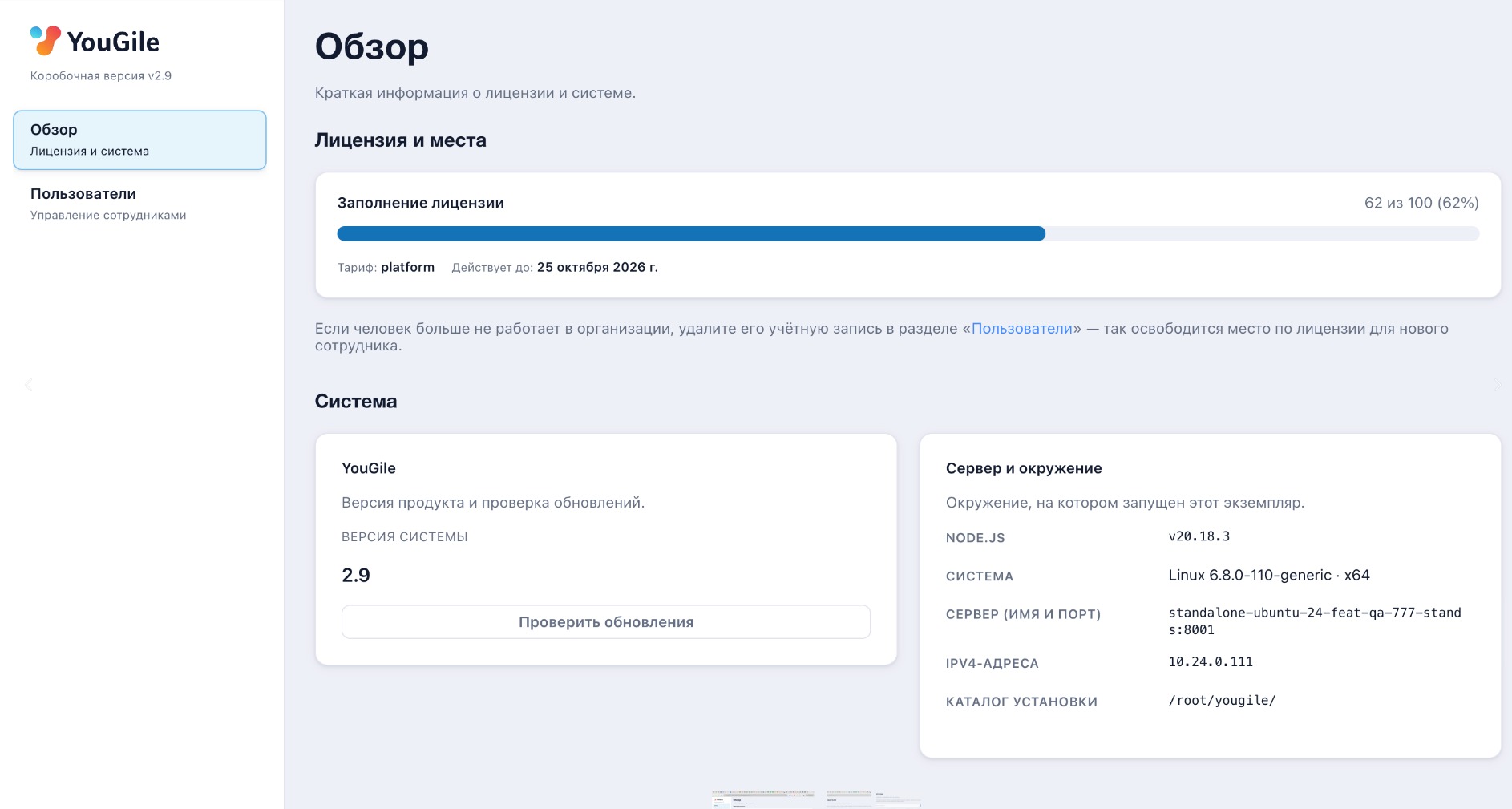Click the "62 из 100 (62%)" seat counter

point(1421,203)
